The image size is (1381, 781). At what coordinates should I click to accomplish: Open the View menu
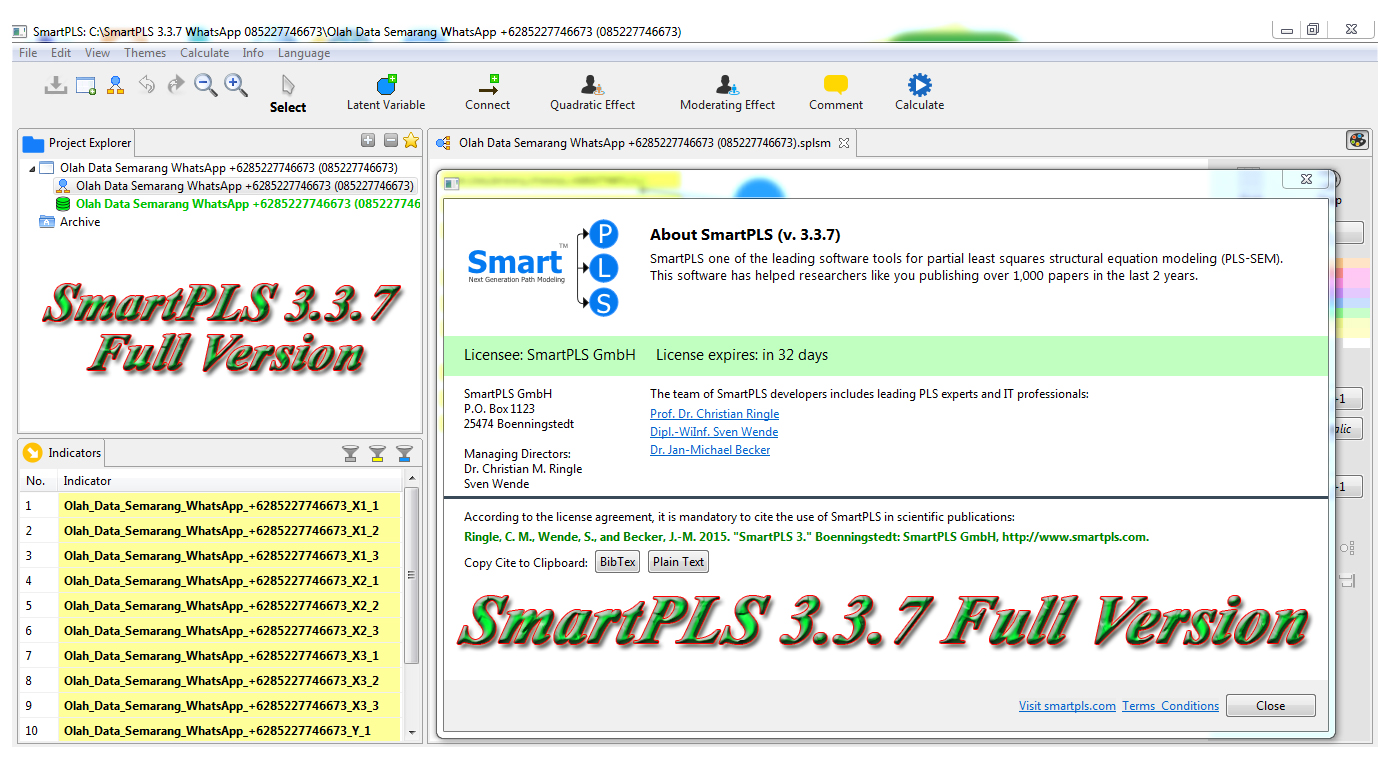coord(98,53)
